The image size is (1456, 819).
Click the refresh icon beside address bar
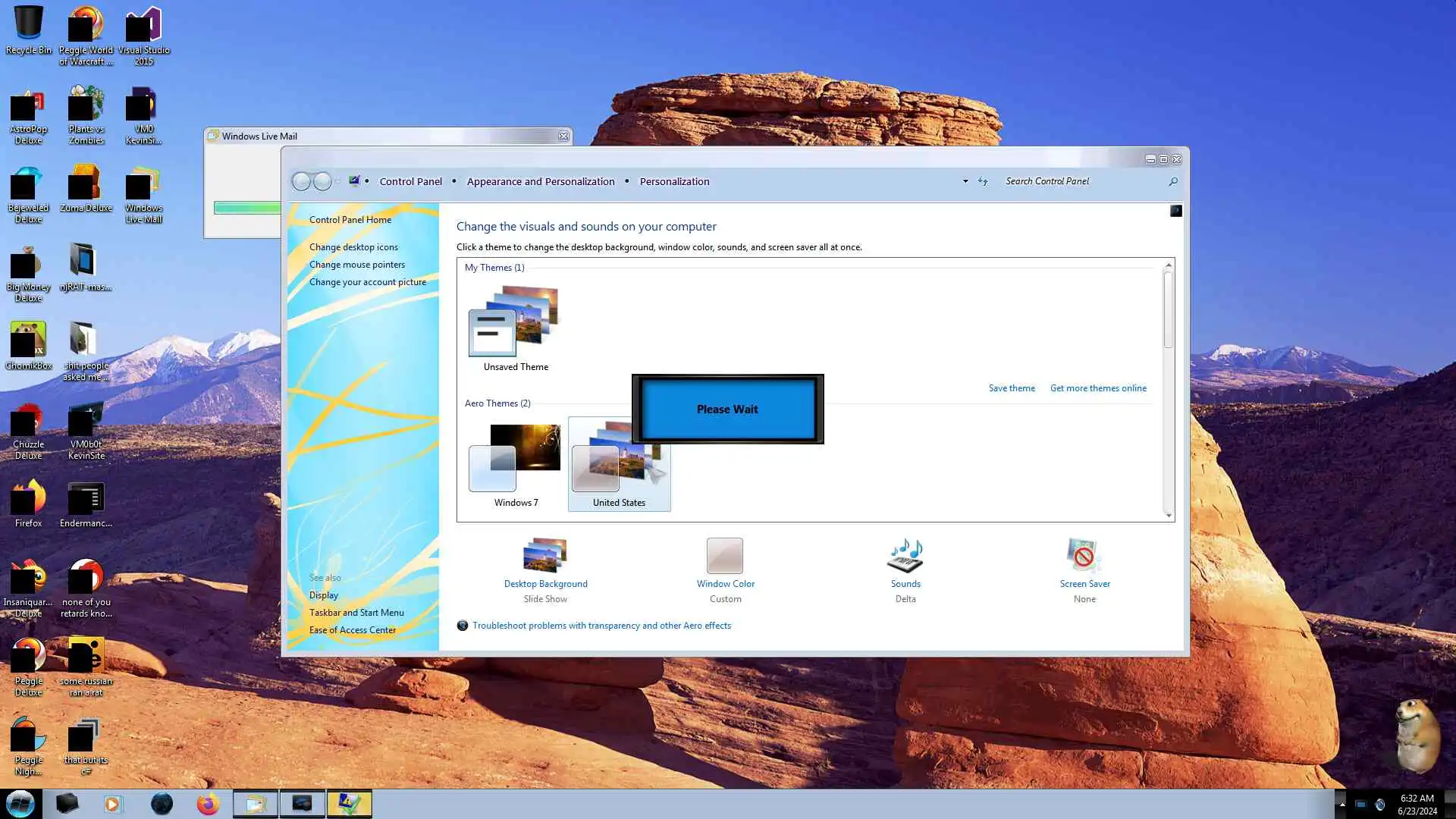pyautogui.click(x=983, y=182)
